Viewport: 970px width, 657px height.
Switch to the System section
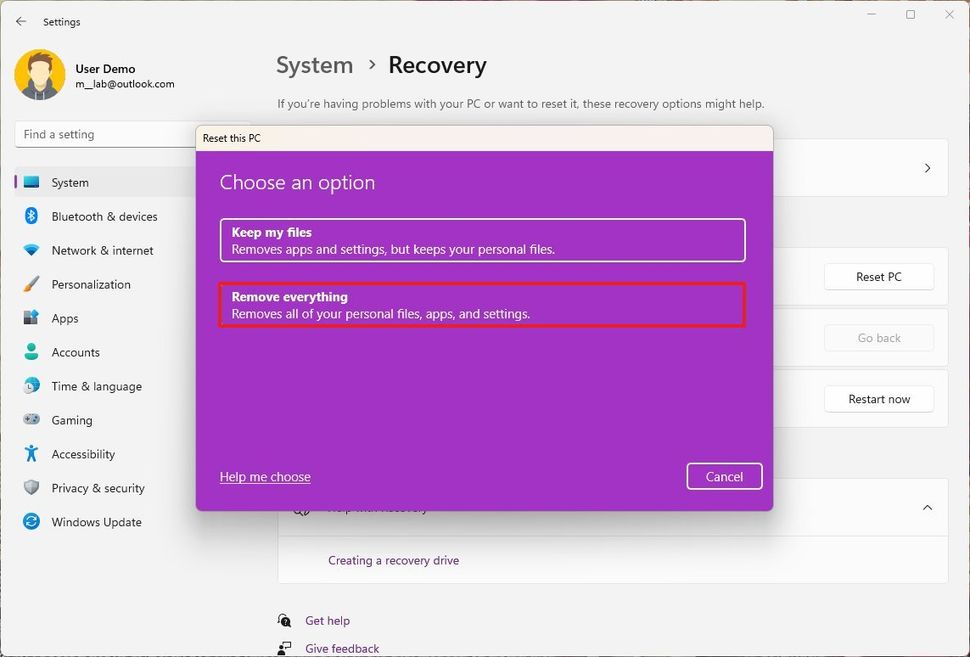70,182
